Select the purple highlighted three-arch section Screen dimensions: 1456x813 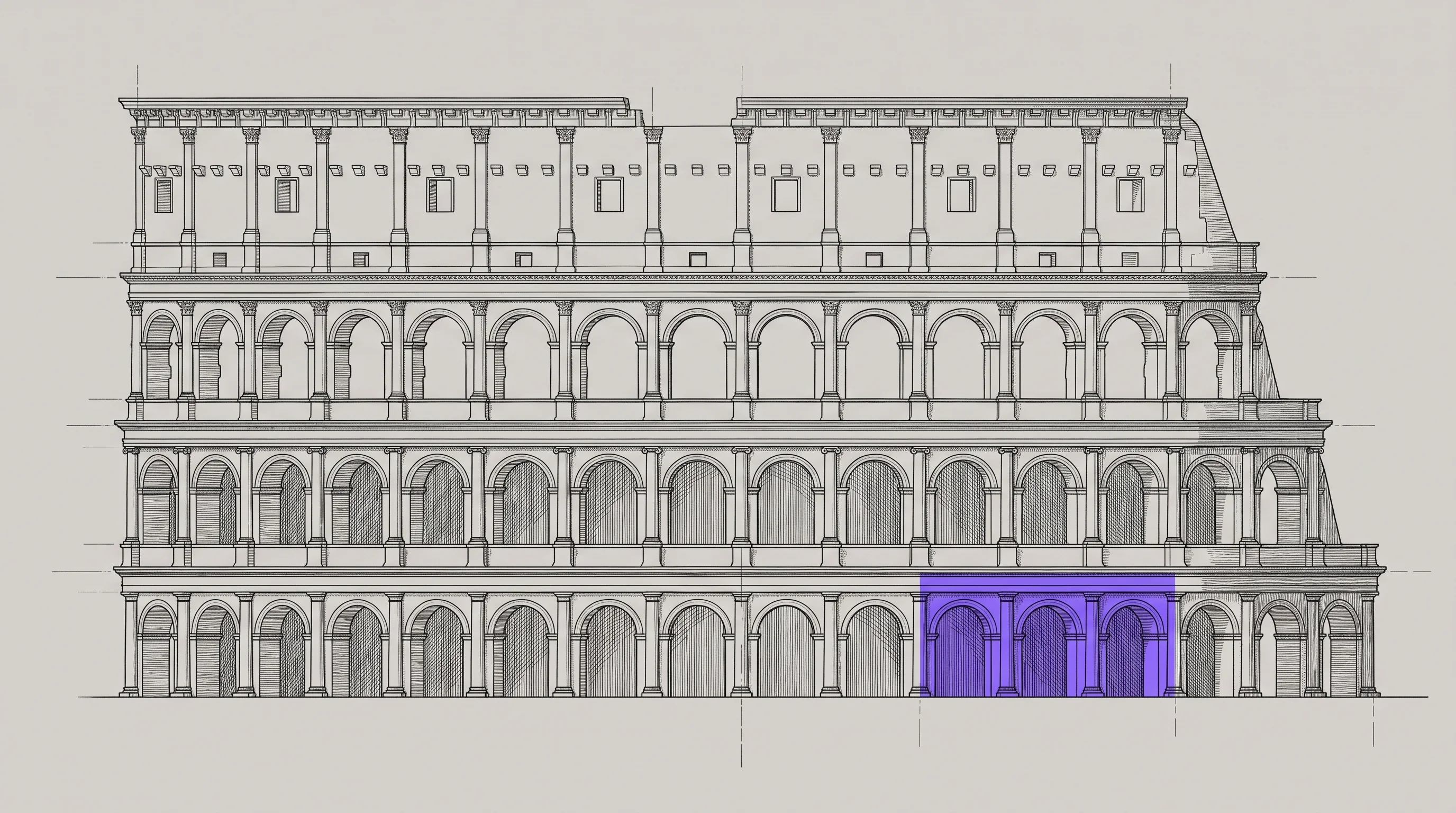1048,635
